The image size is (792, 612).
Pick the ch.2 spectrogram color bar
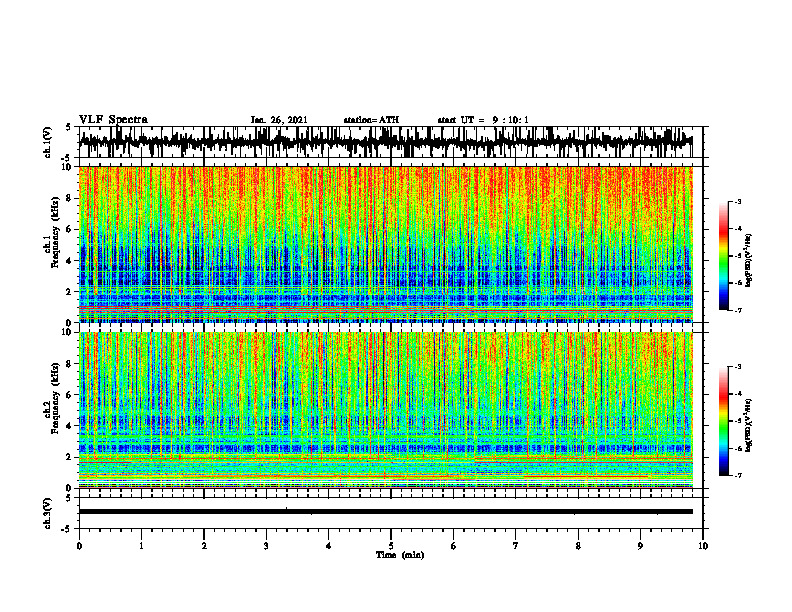(x=724, y=421)
